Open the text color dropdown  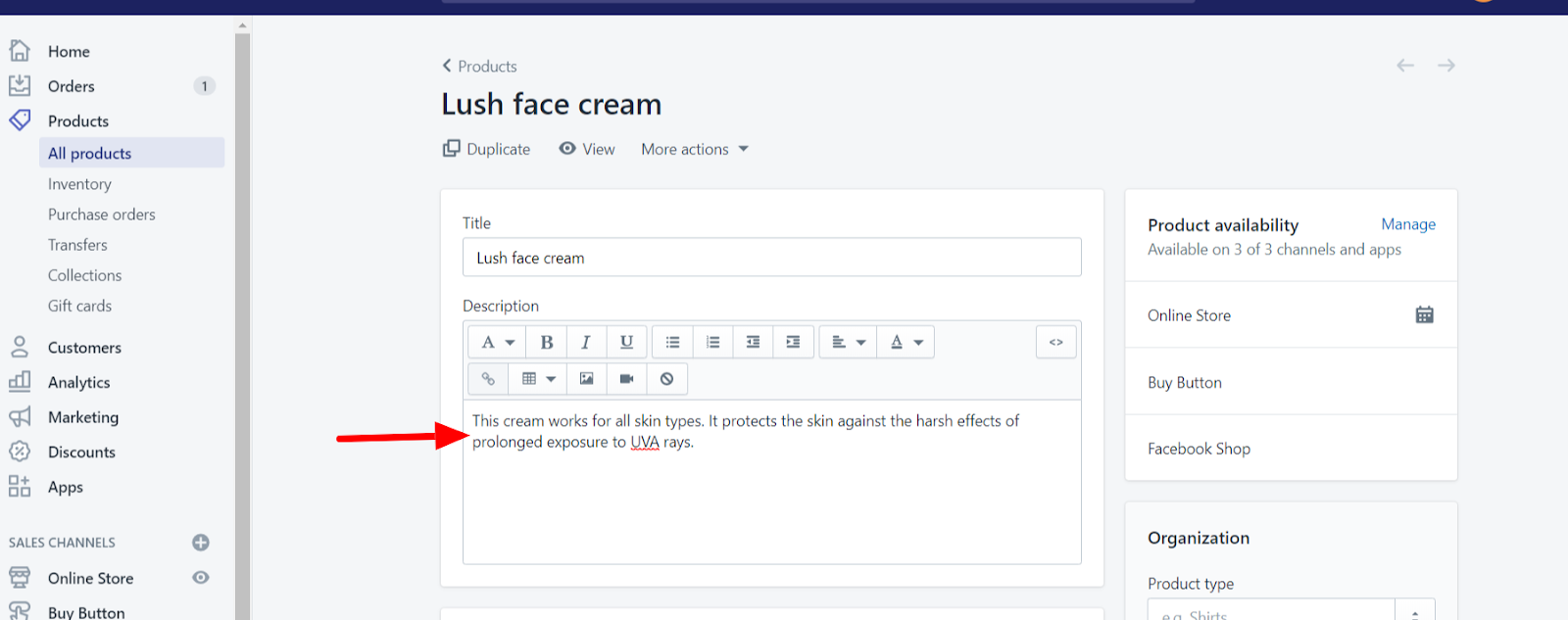tap(906, 342)
